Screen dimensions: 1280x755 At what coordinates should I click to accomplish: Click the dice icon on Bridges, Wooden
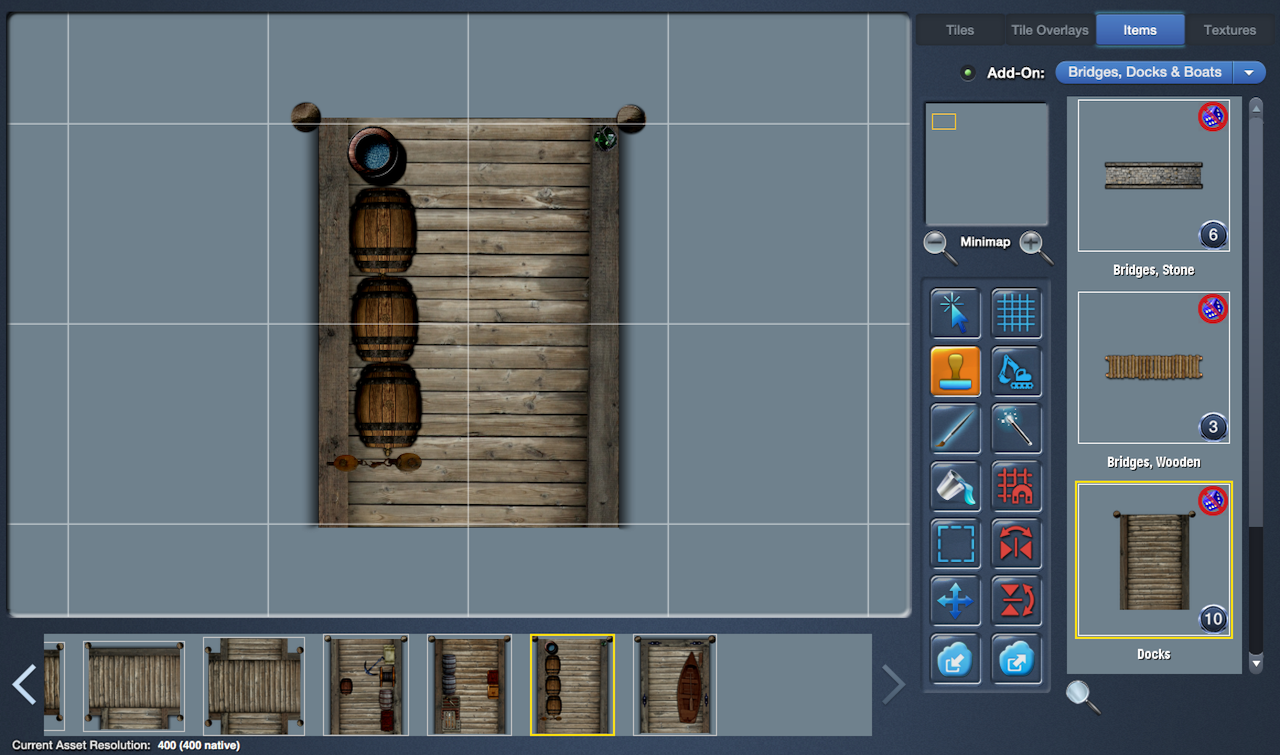(1212, 309)
